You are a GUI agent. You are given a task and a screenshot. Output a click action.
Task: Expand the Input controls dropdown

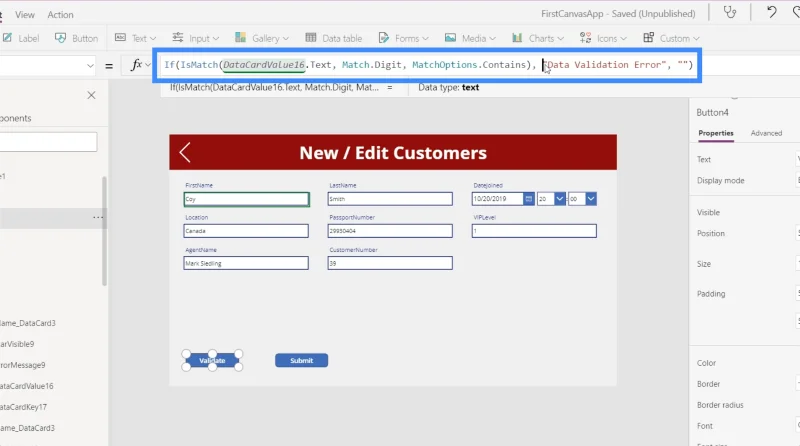[x=195, y=38]
